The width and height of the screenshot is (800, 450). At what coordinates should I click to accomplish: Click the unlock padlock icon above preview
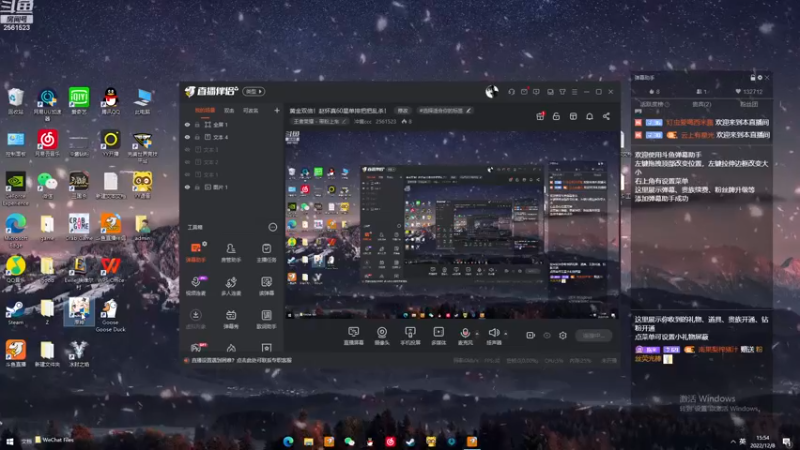556,116
